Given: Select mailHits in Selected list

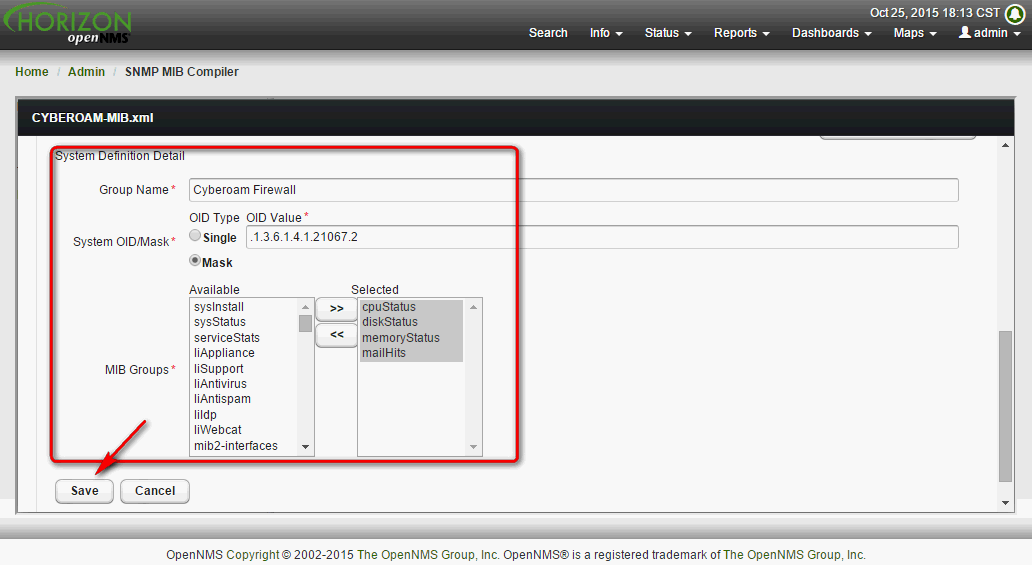Looking at the screenshot, I should coord(384,353).
